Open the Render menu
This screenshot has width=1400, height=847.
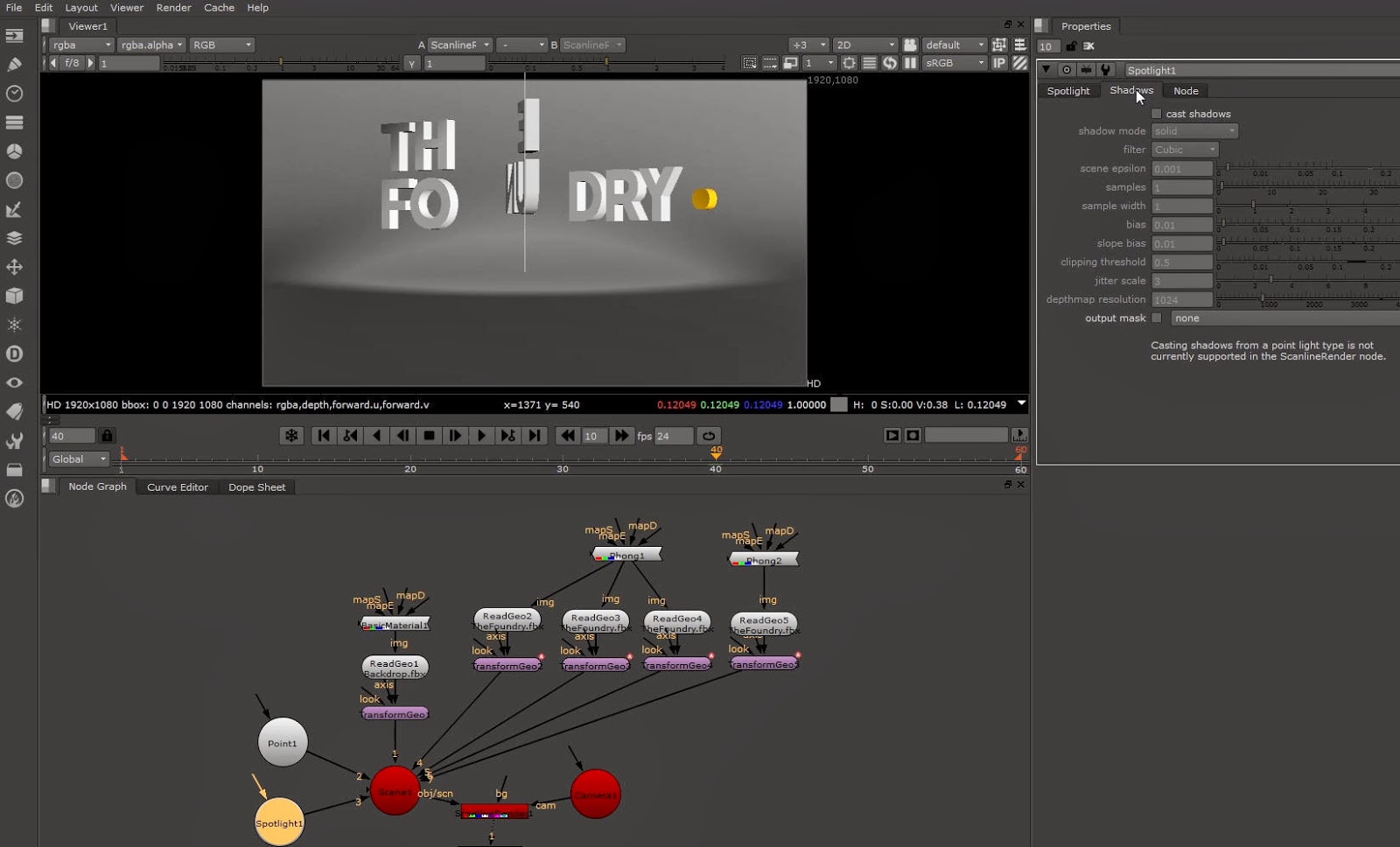tap(173, 7)
